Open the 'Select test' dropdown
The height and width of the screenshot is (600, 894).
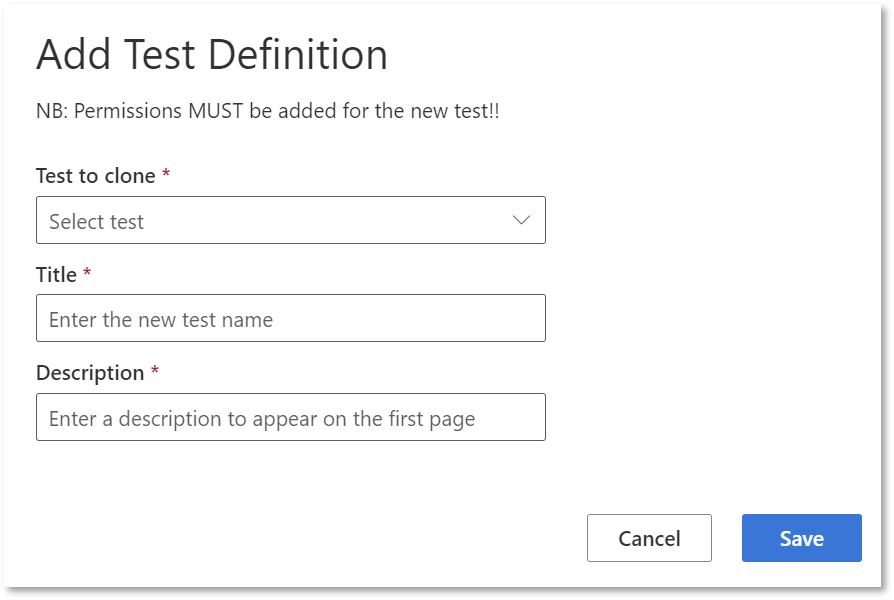(291, 220)
